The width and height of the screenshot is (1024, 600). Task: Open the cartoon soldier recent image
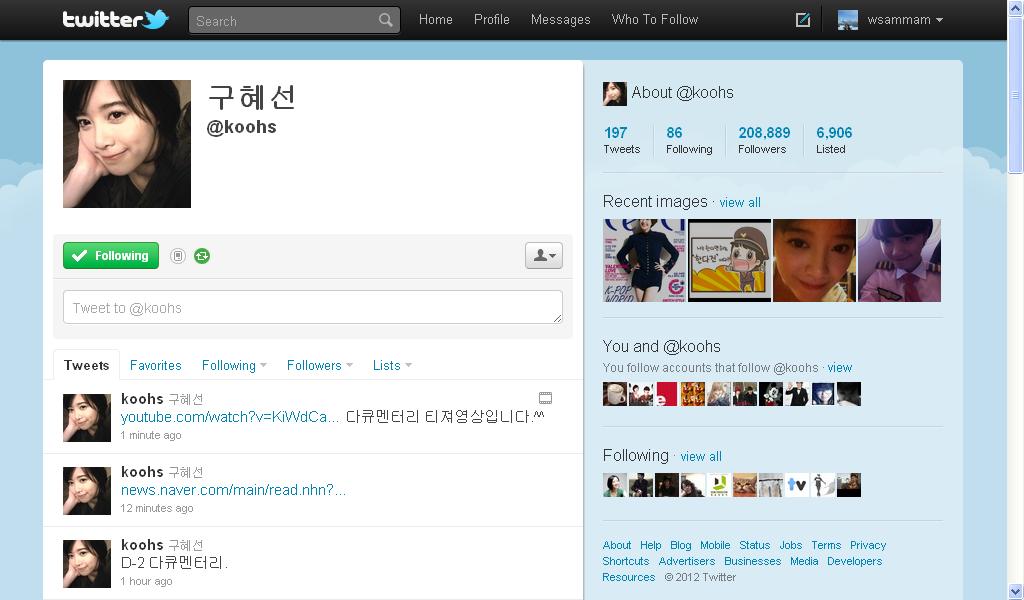coord(729,261)
